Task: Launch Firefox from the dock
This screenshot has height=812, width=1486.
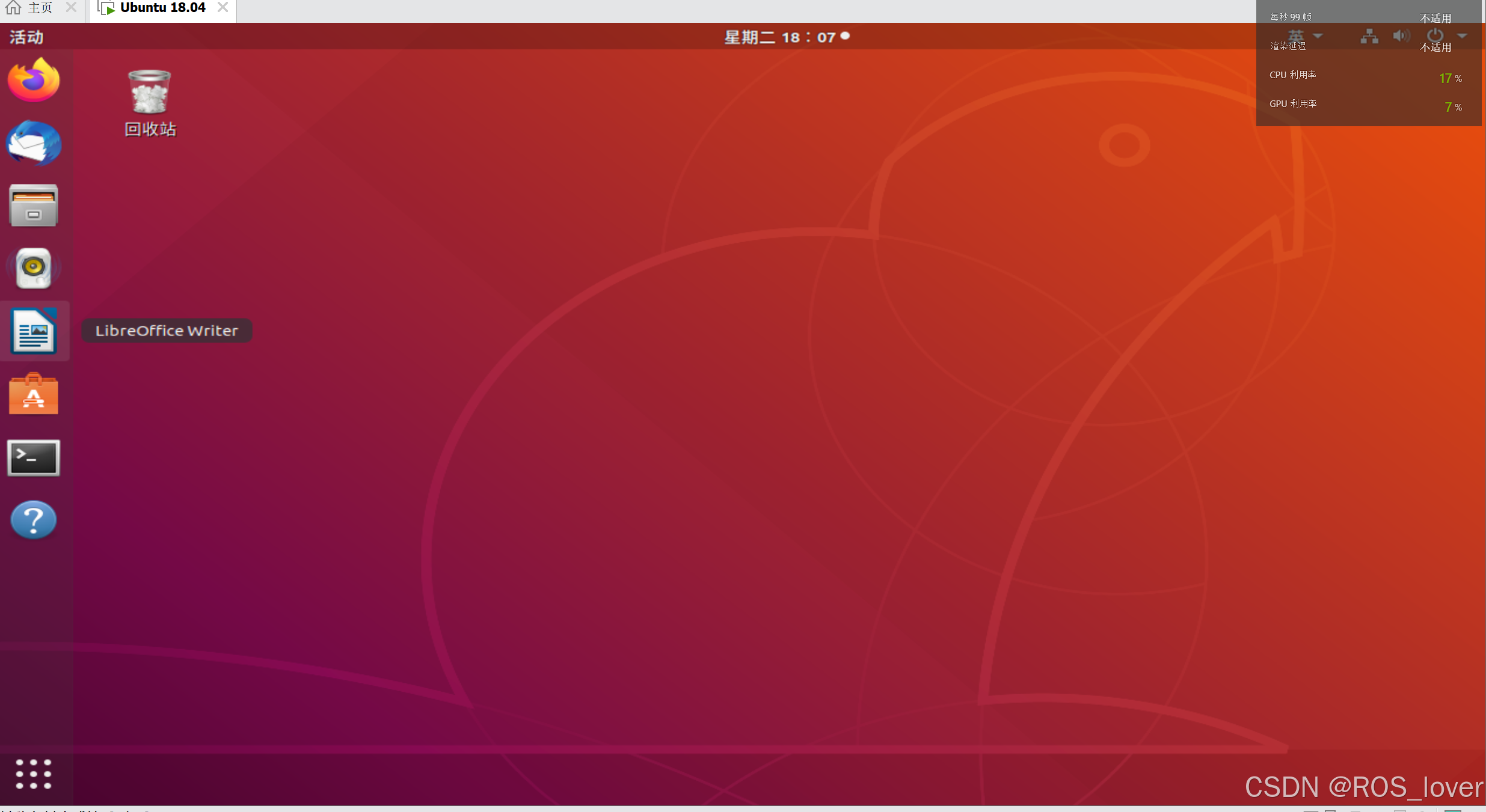Action: pos(34,80)
